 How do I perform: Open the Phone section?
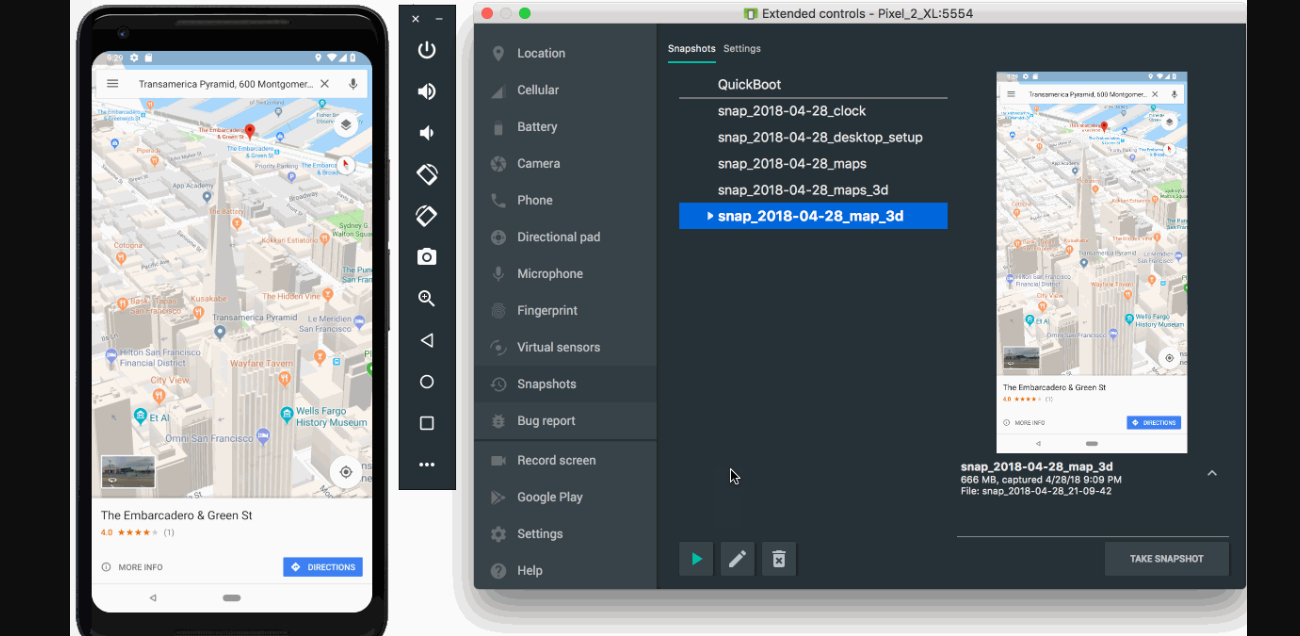coord(565,200)
